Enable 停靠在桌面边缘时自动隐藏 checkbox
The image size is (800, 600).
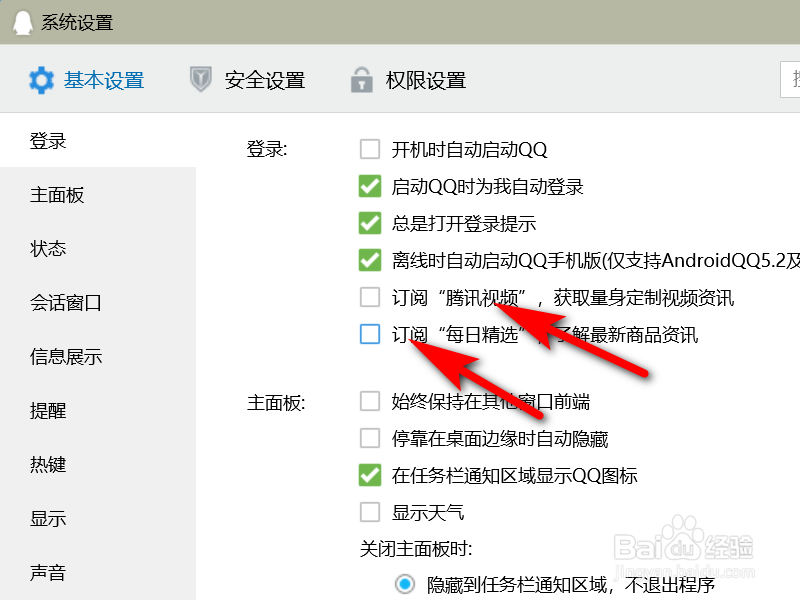click(370, 438)
